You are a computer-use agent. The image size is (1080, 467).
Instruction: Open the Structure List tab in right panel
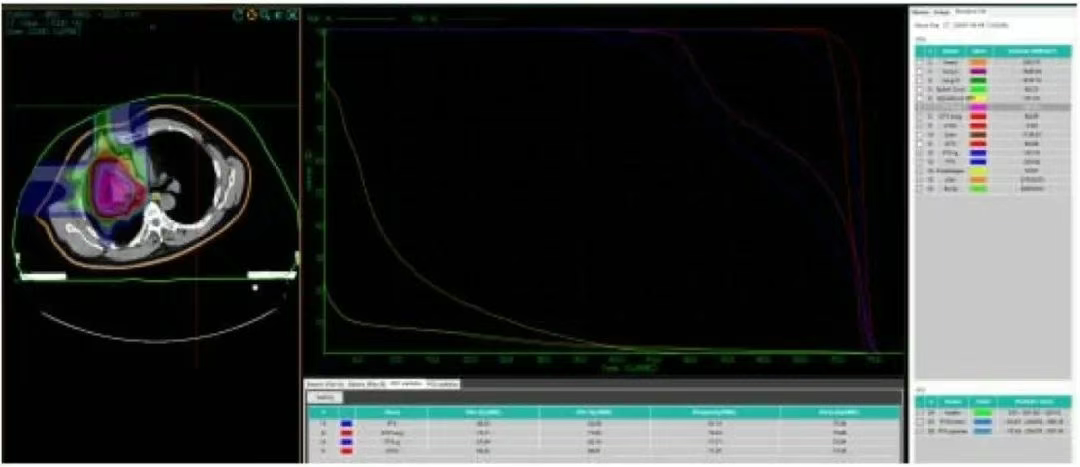tap(970, 12)
